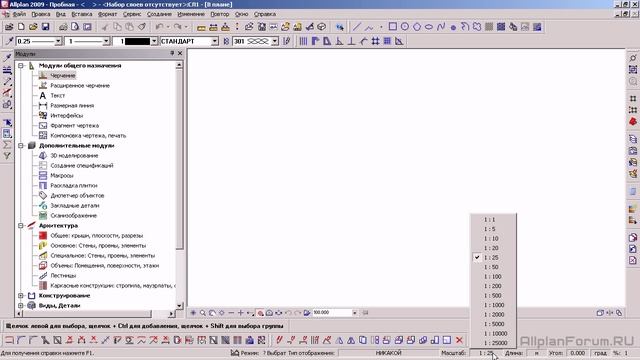Screen dimensions: 640x360
Task: Open the СТАНДАРТ layer dropdown
Action: click(215, 41)
